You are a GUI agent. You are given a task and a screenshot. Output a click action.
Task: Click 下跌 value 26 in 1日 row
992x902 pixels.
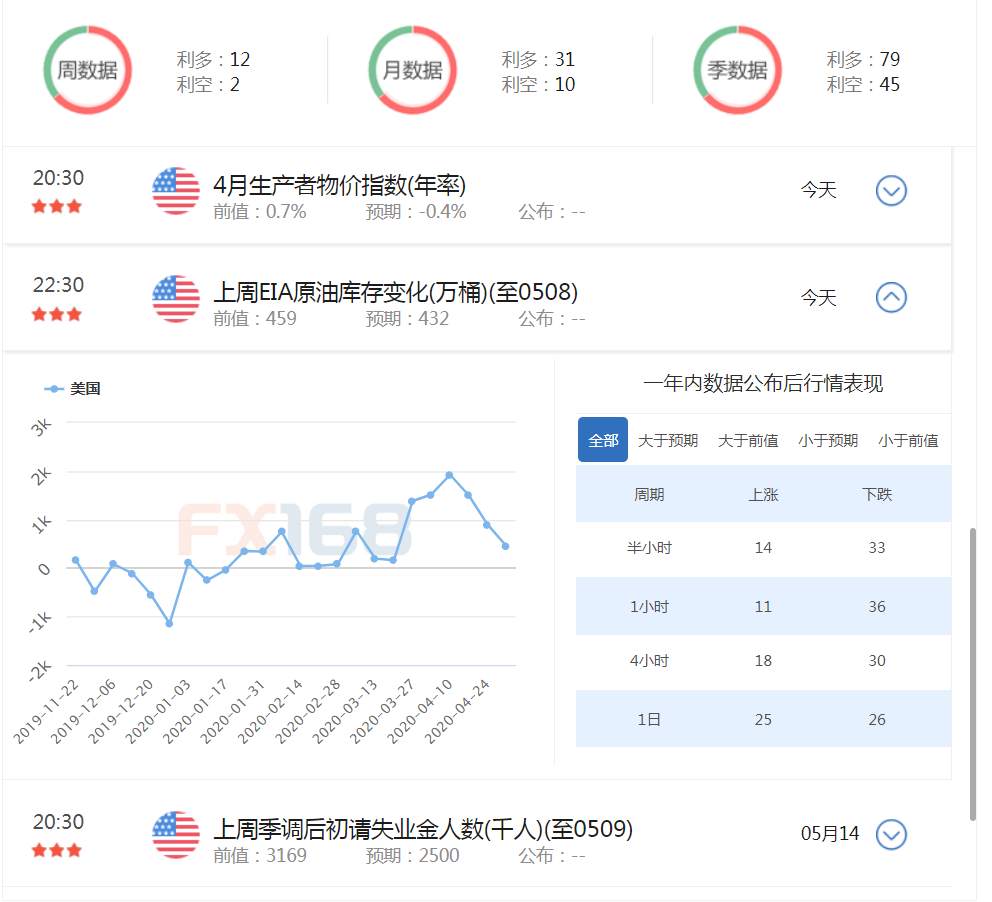tap(877, 720)
